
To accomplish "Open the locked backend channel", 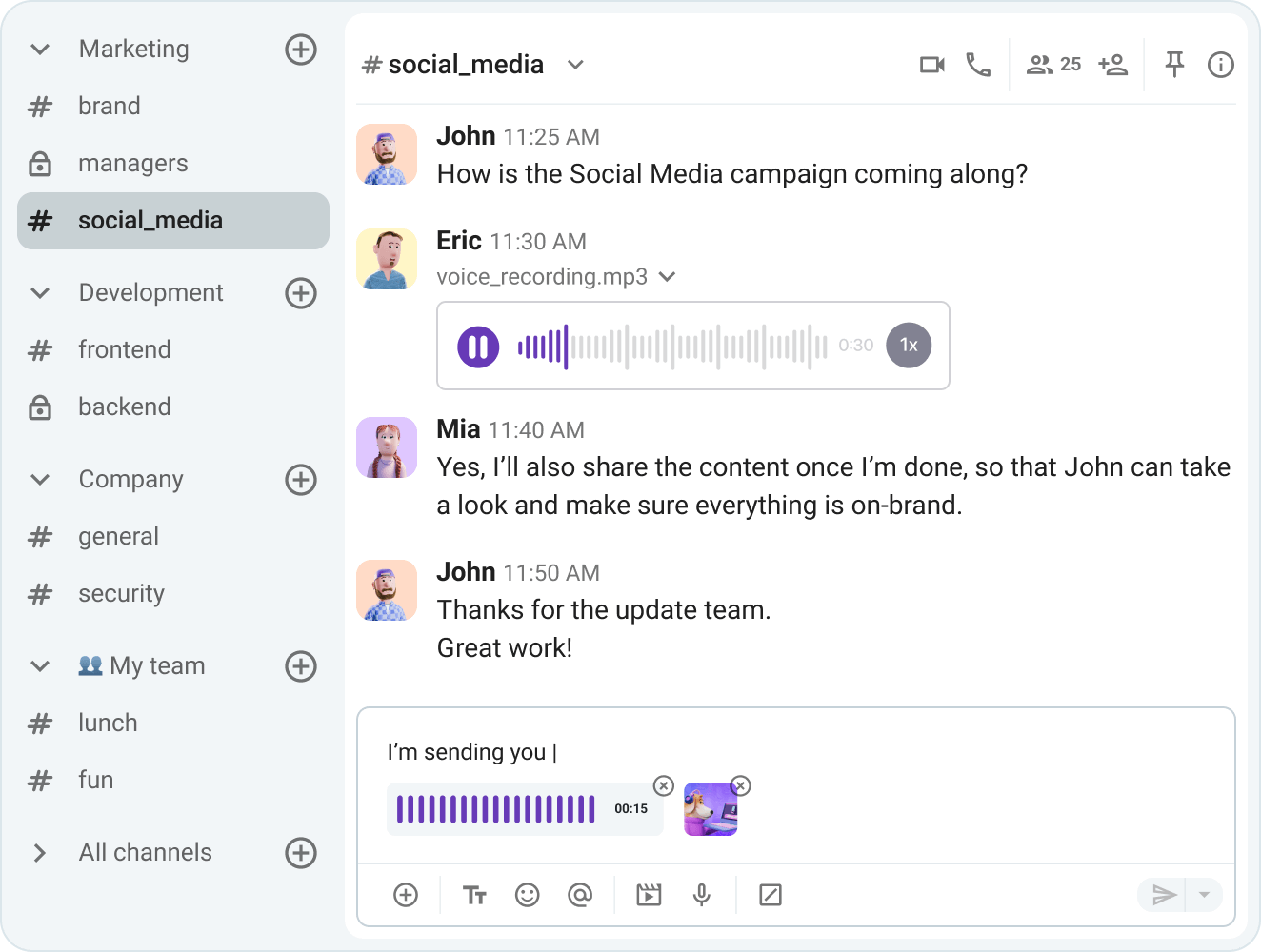I will point(125,407).
